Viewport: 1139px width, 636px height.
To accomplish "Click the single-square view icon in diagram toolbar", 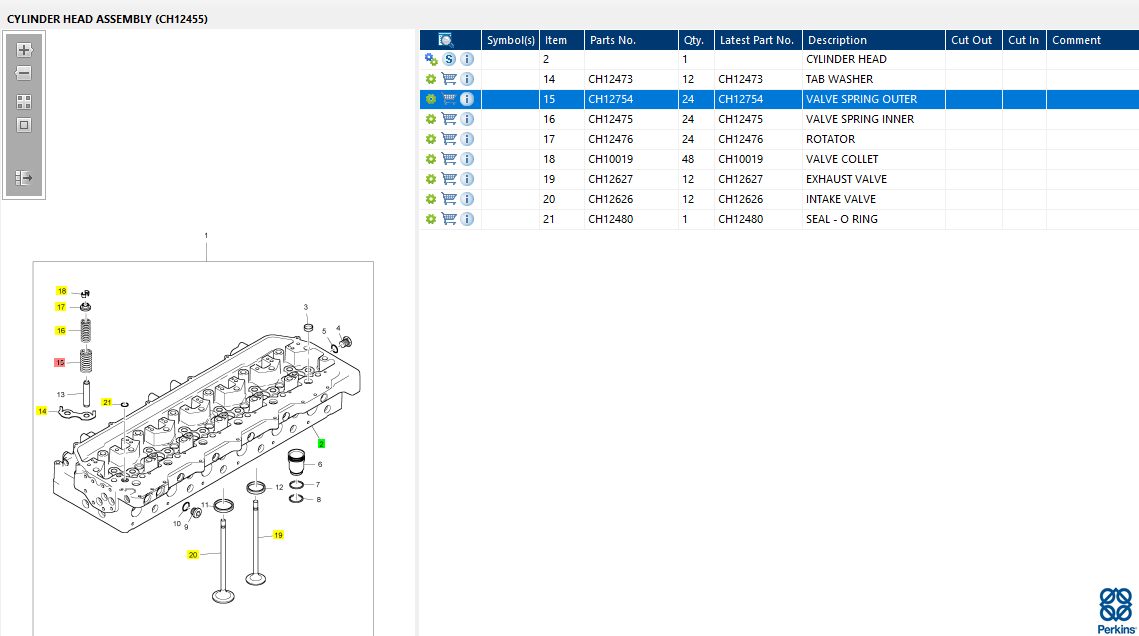I will coord(24,125).
